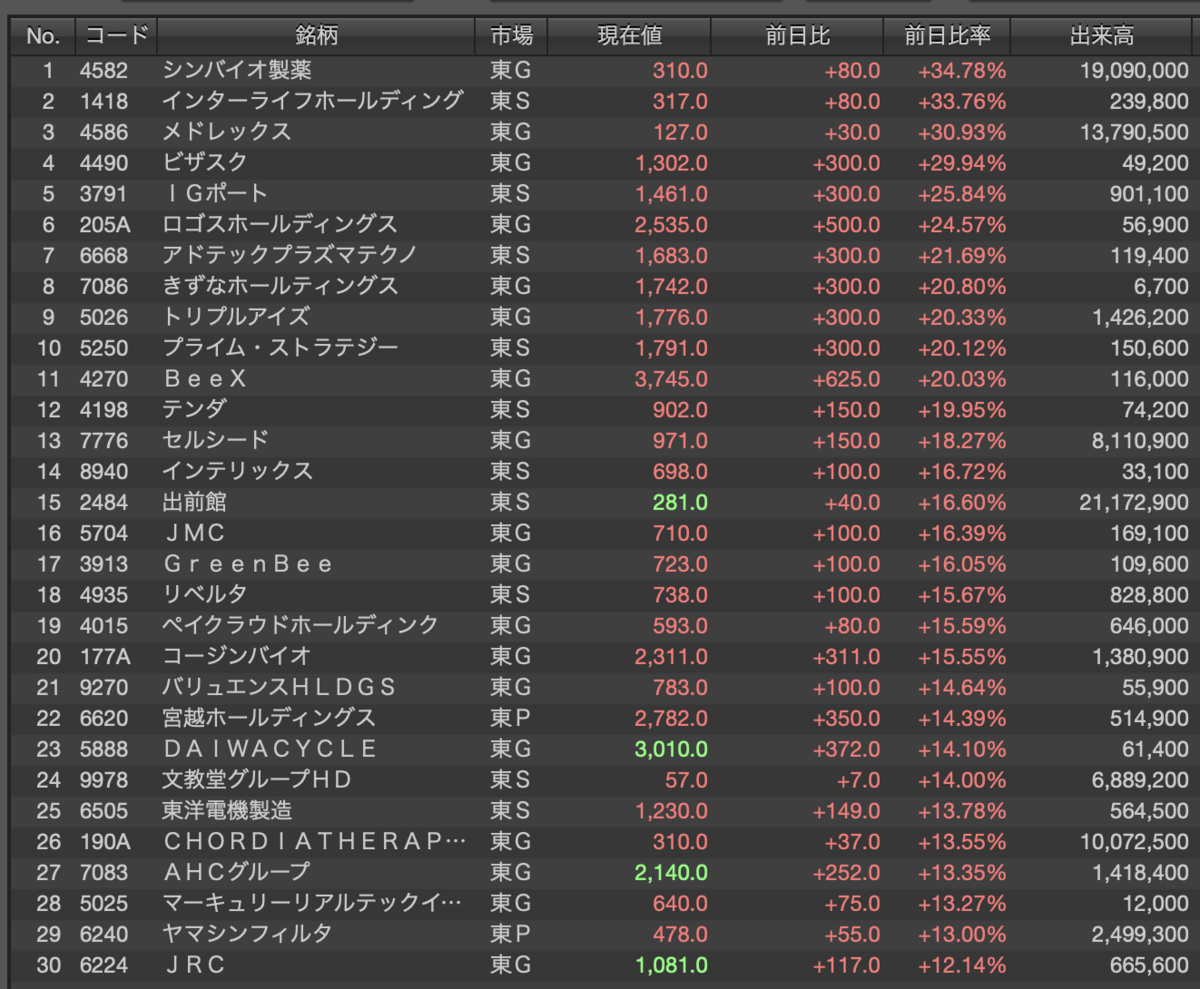The width and height of the screenshot is (1200, 989).
Task: Click the メドレックス stock name
Action: click(x=226, y=132)
